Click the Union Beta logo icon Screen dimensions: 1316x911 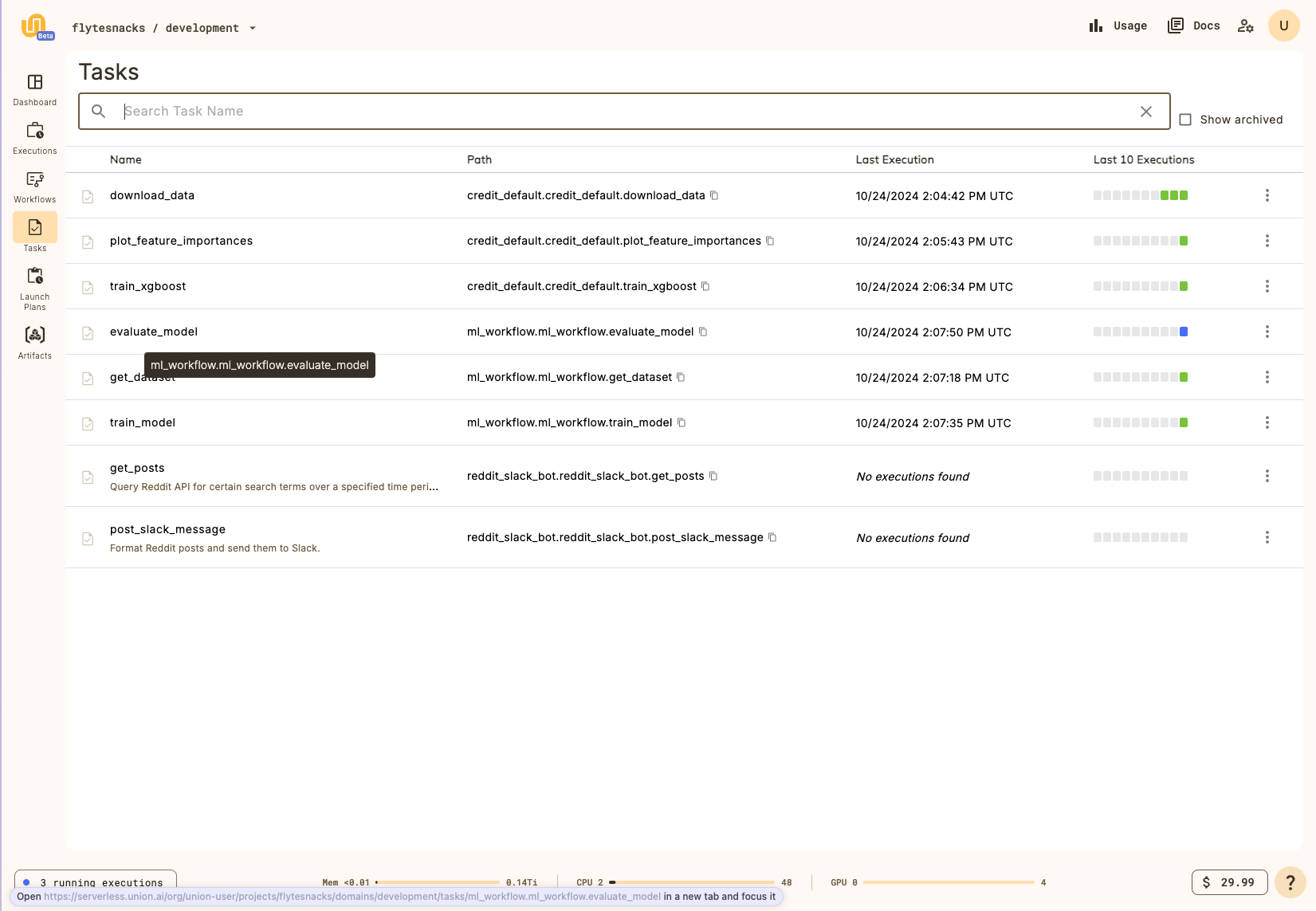pos(33,25)
